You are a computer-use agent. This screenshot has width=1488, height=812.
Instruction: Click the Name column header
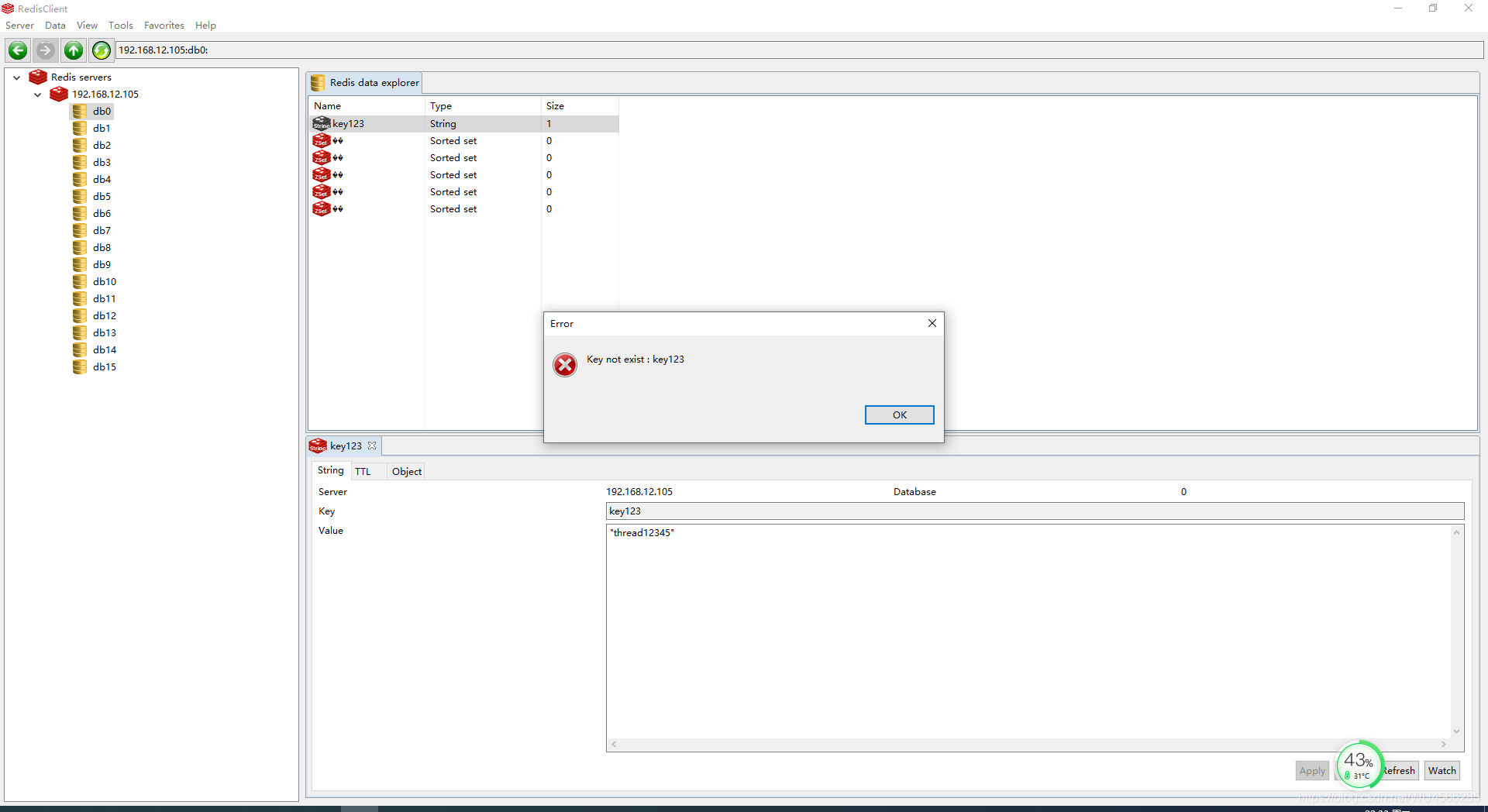click(x=367, y=105)
